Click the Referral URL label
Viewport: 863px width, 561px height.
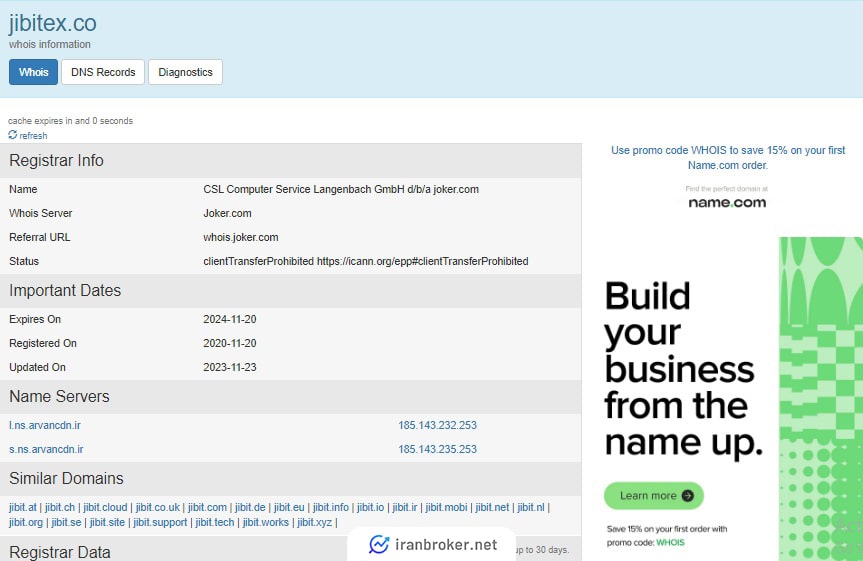(40, 237)
